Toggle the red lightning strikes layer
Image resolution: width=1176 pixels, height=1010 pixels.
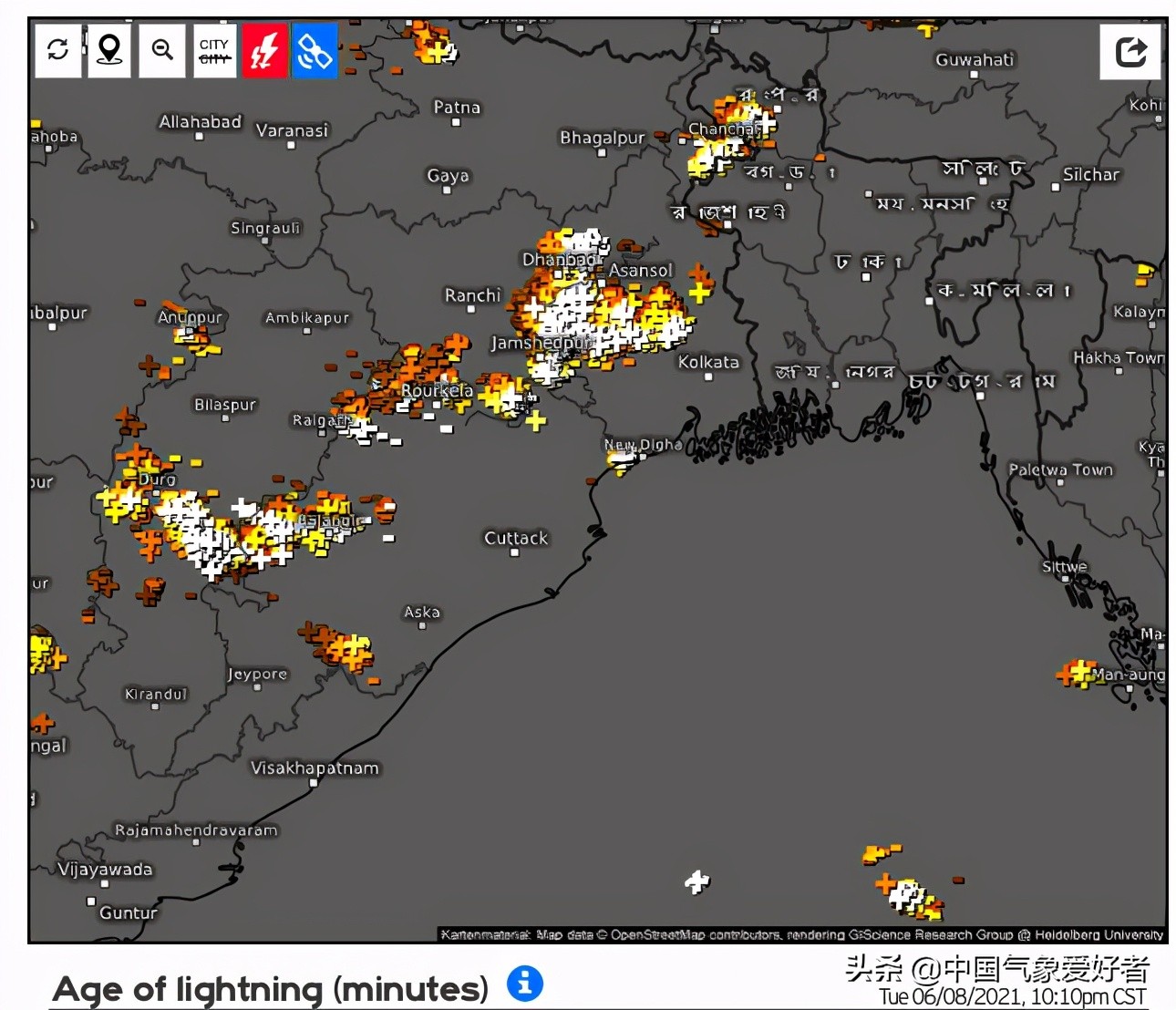point(264,50)
